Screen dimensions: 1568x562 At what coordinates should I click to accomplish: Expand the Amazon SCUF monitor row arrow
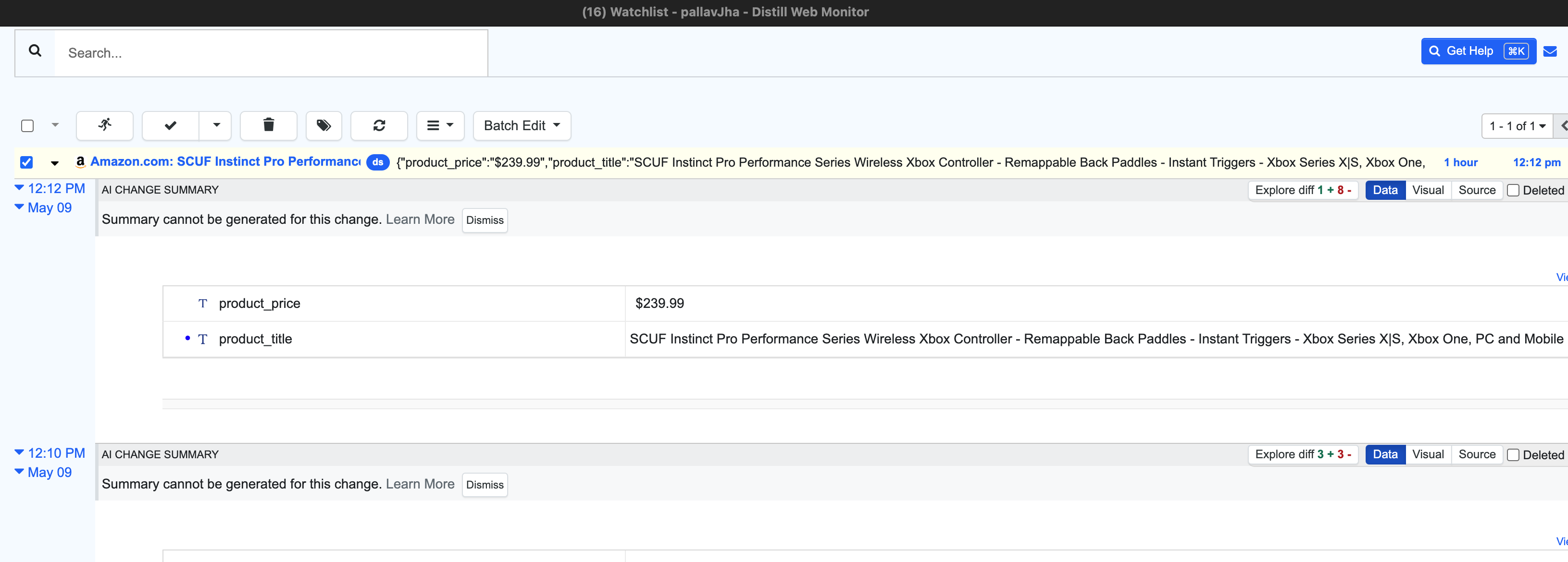tap(55, 163)
